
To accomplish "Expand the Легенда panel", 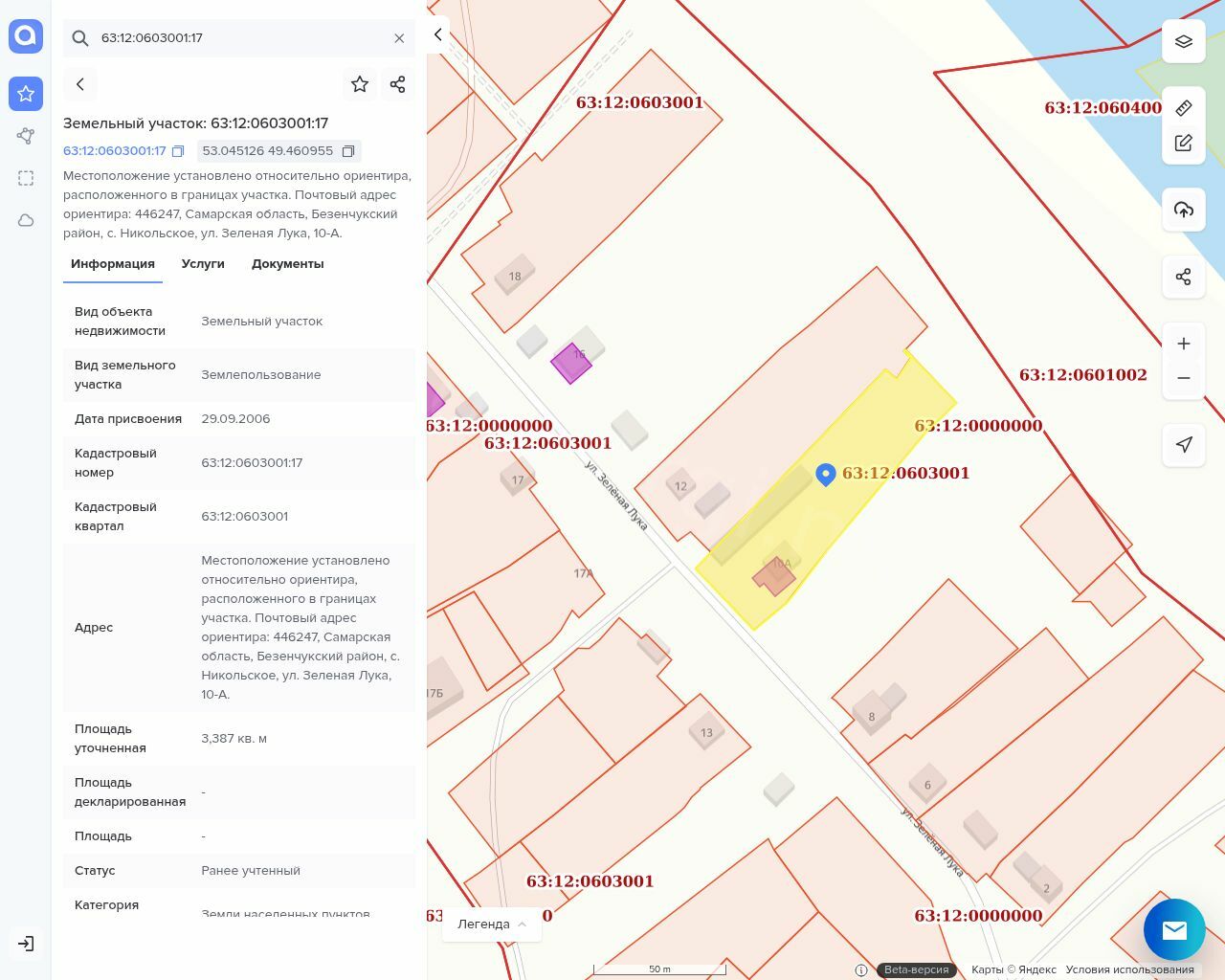I will [492, 924].
